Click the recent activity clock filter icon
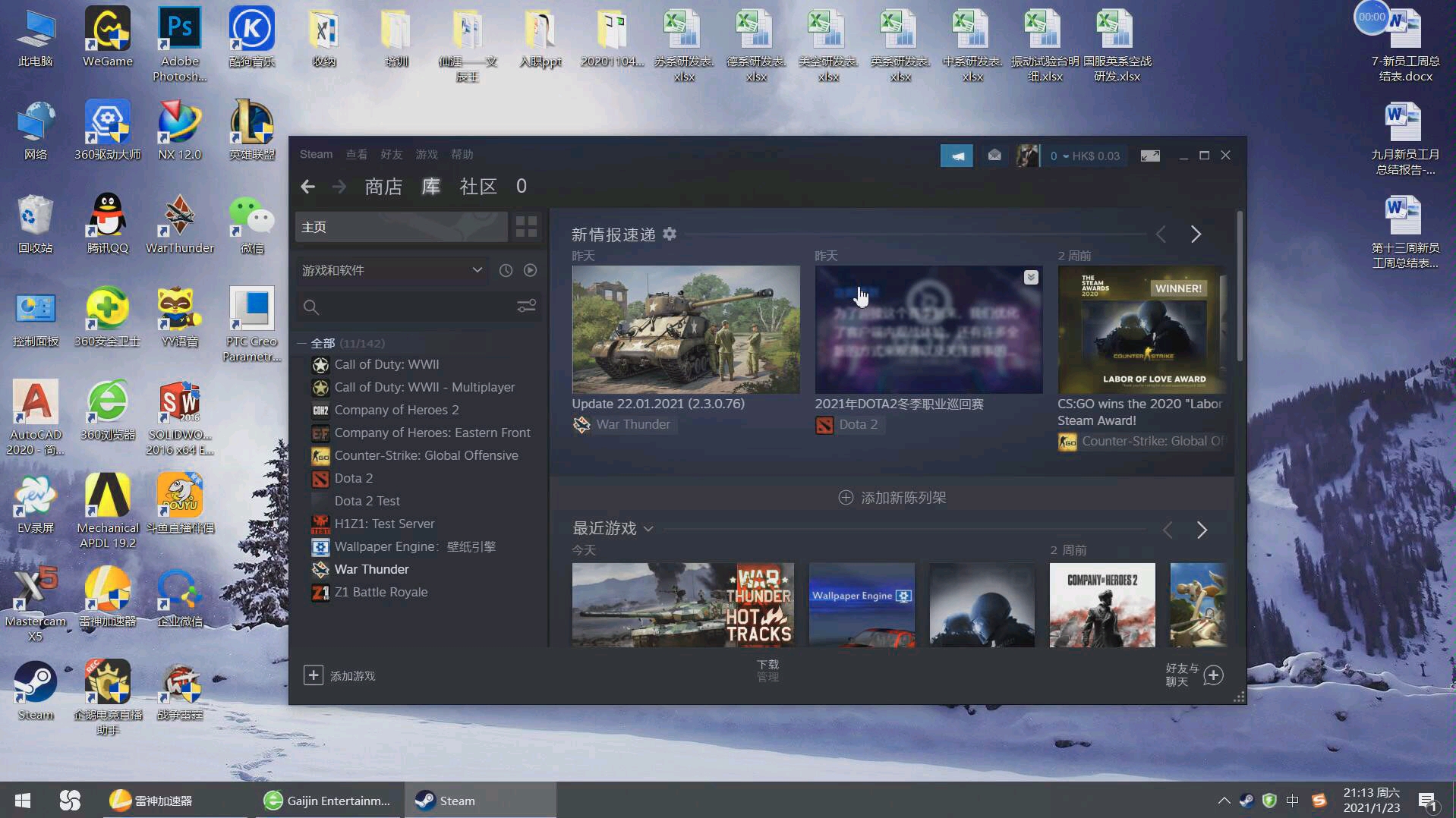 pyautogui.click(x=506, y=270)
